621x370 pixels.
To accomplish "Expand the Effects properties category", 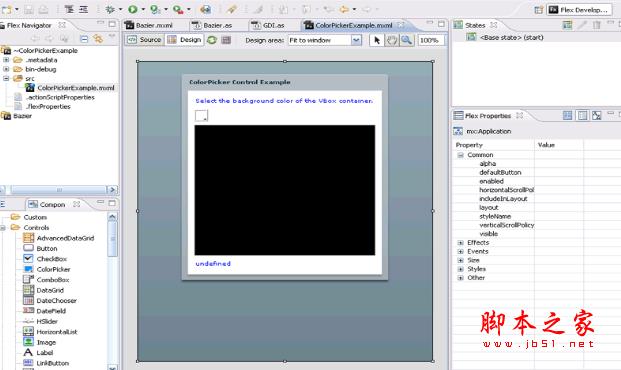I will coord(461,242).
